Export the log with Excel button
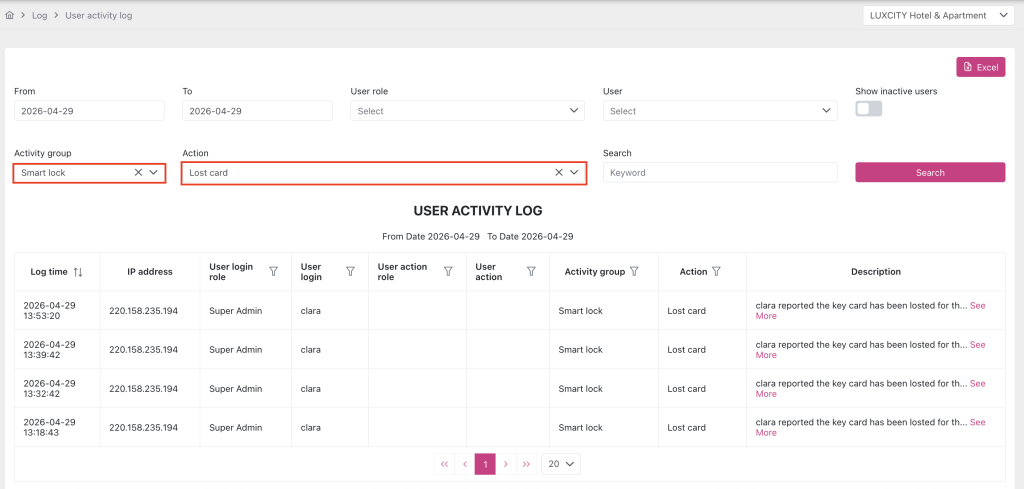 point(980,67)
